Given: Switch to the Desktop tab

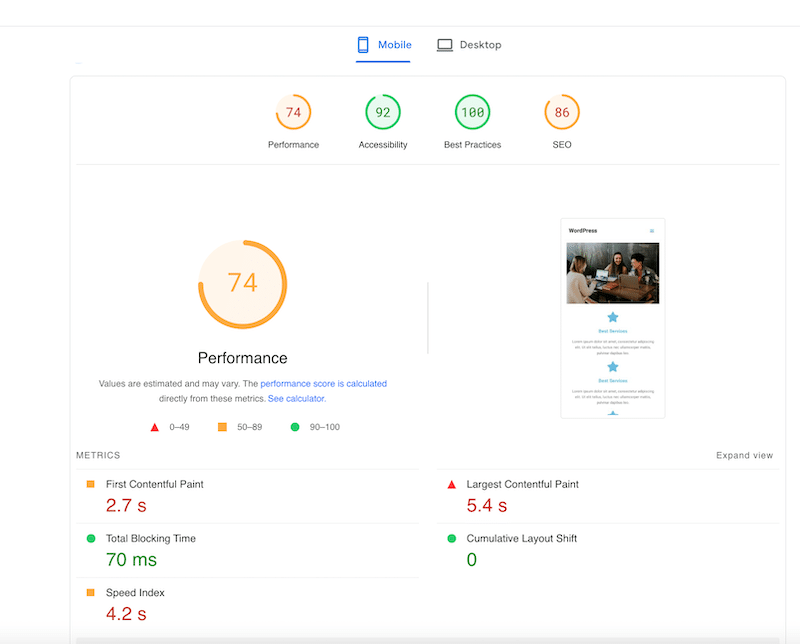Looking at the screenshot, I should point(481,45).
